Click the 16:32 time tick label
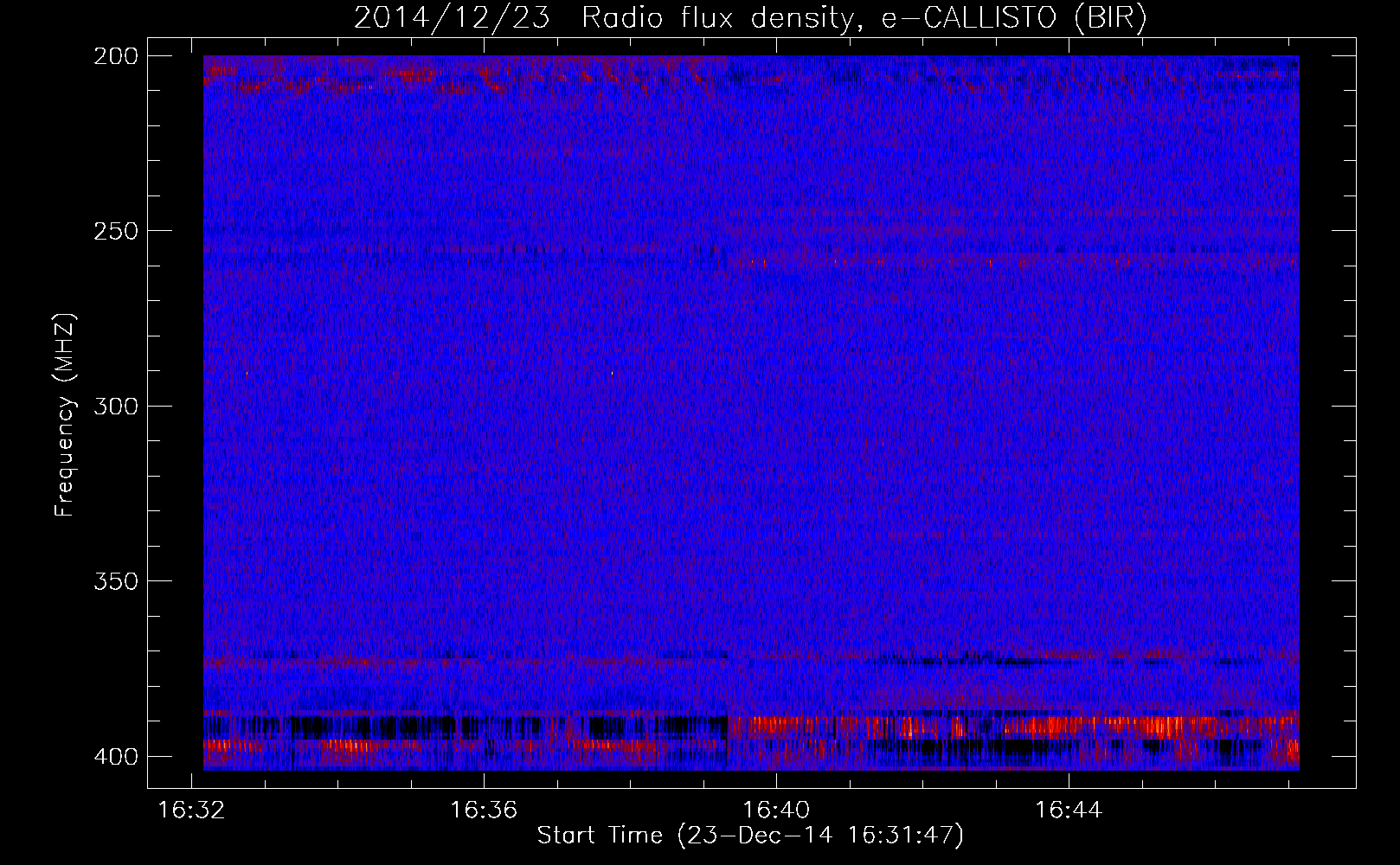The height and width of the screenshot is (865, 1400). click(192, 810)
